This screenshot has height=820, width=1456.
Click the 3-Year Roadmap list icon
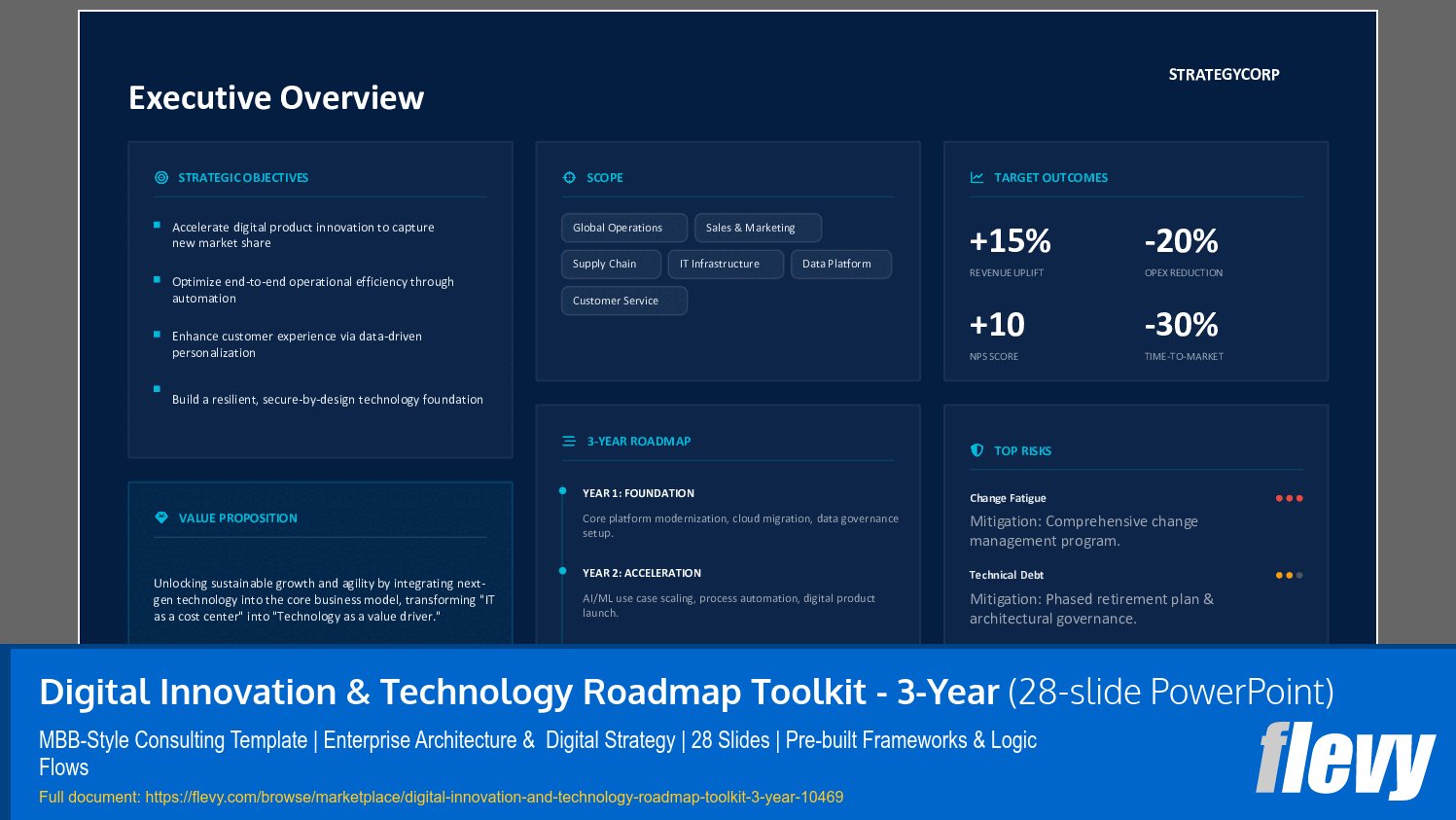(569, 441)
